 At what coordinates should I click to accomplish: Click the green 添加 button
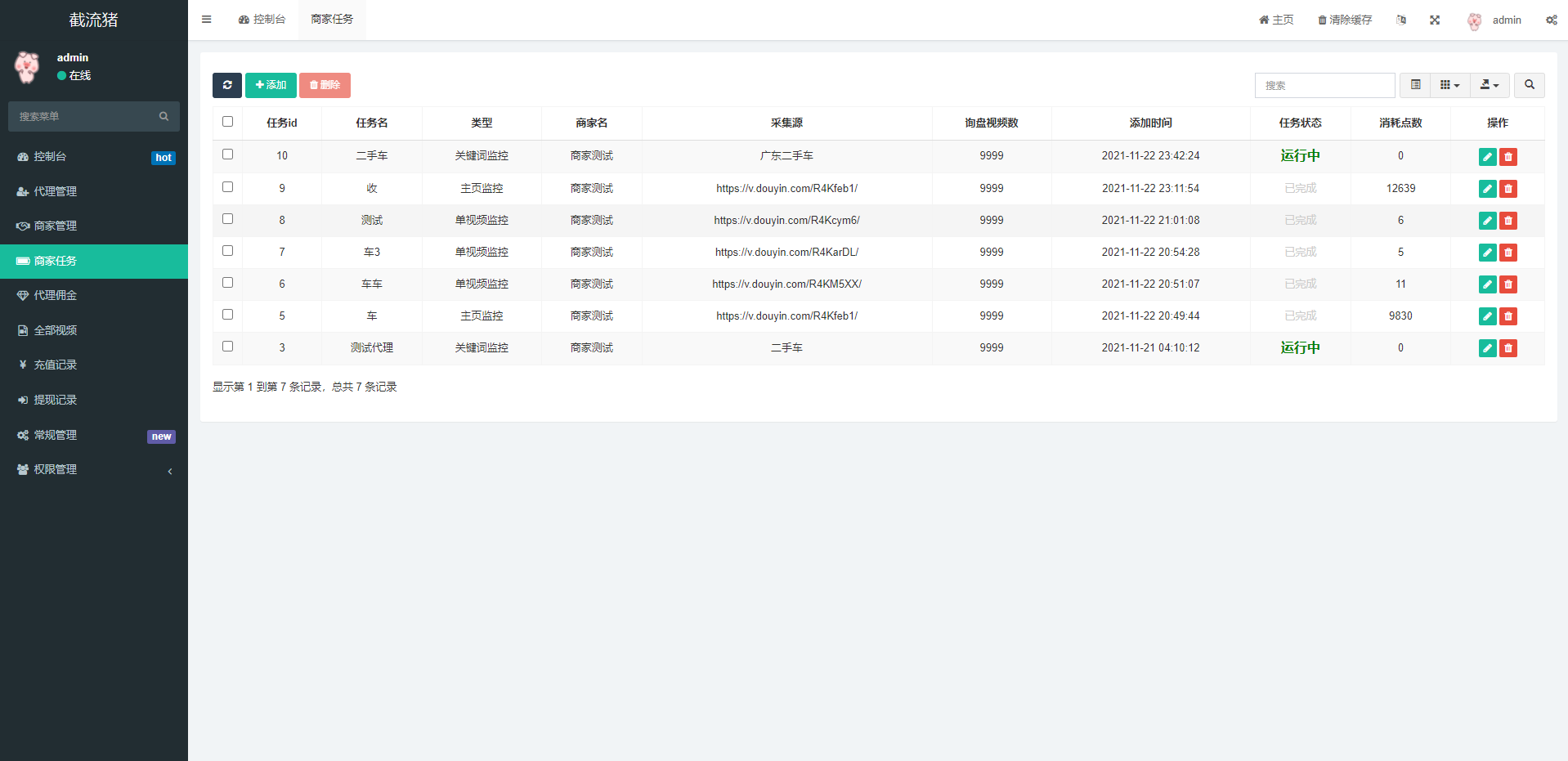coord(271,85)
